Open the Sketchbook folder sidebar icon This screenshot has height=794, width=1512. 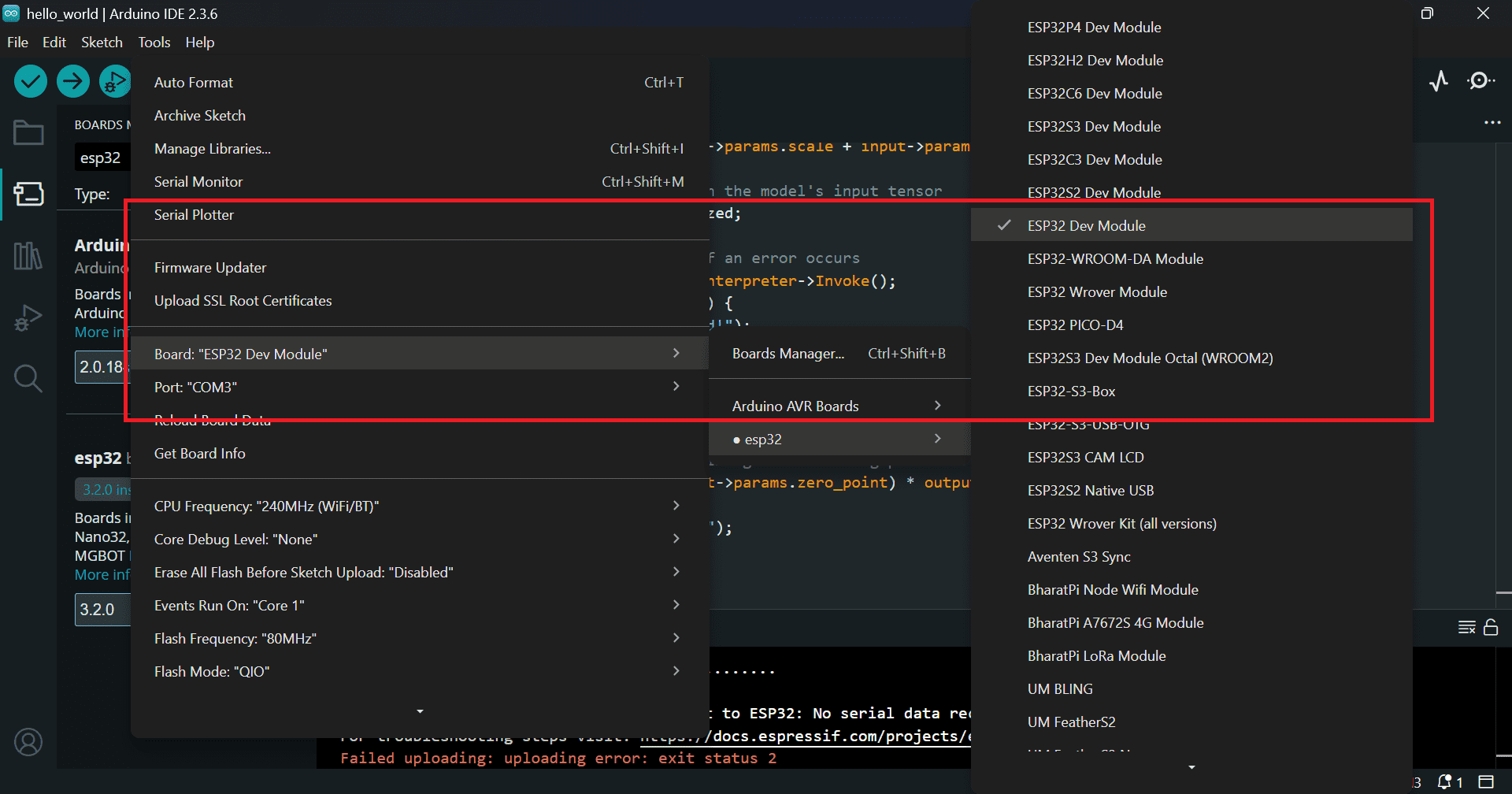click(x=28, y=132)
